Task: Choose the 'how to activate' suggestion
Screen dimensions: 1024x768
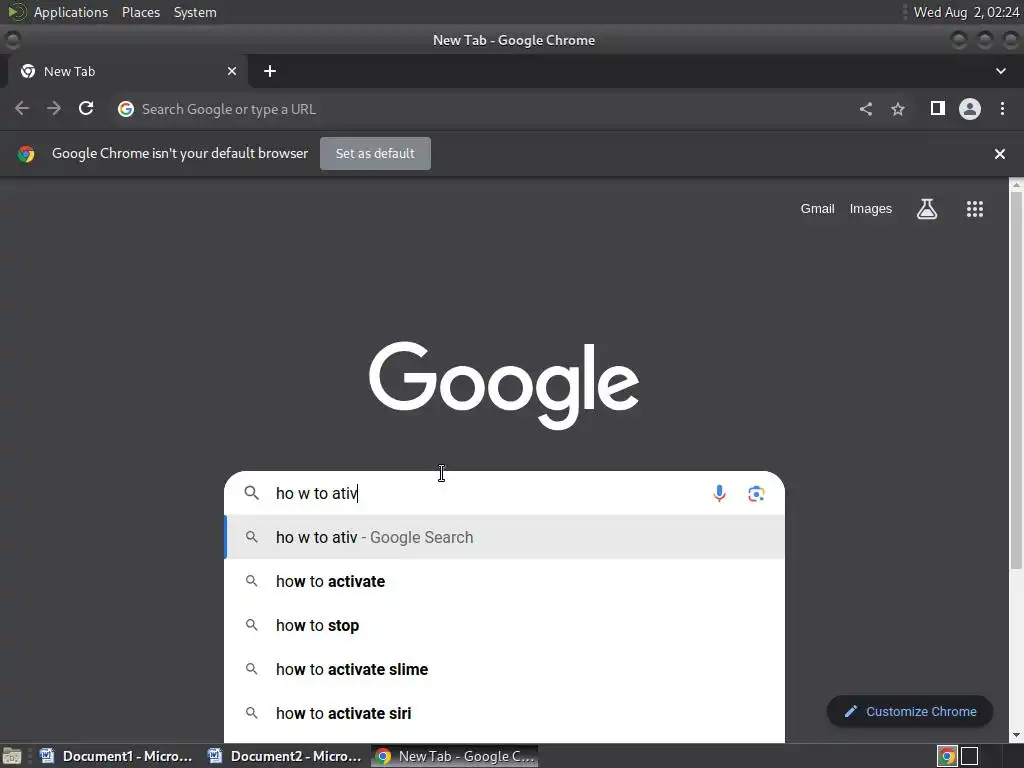Action: pyautogui.click(x=504, y=581)
